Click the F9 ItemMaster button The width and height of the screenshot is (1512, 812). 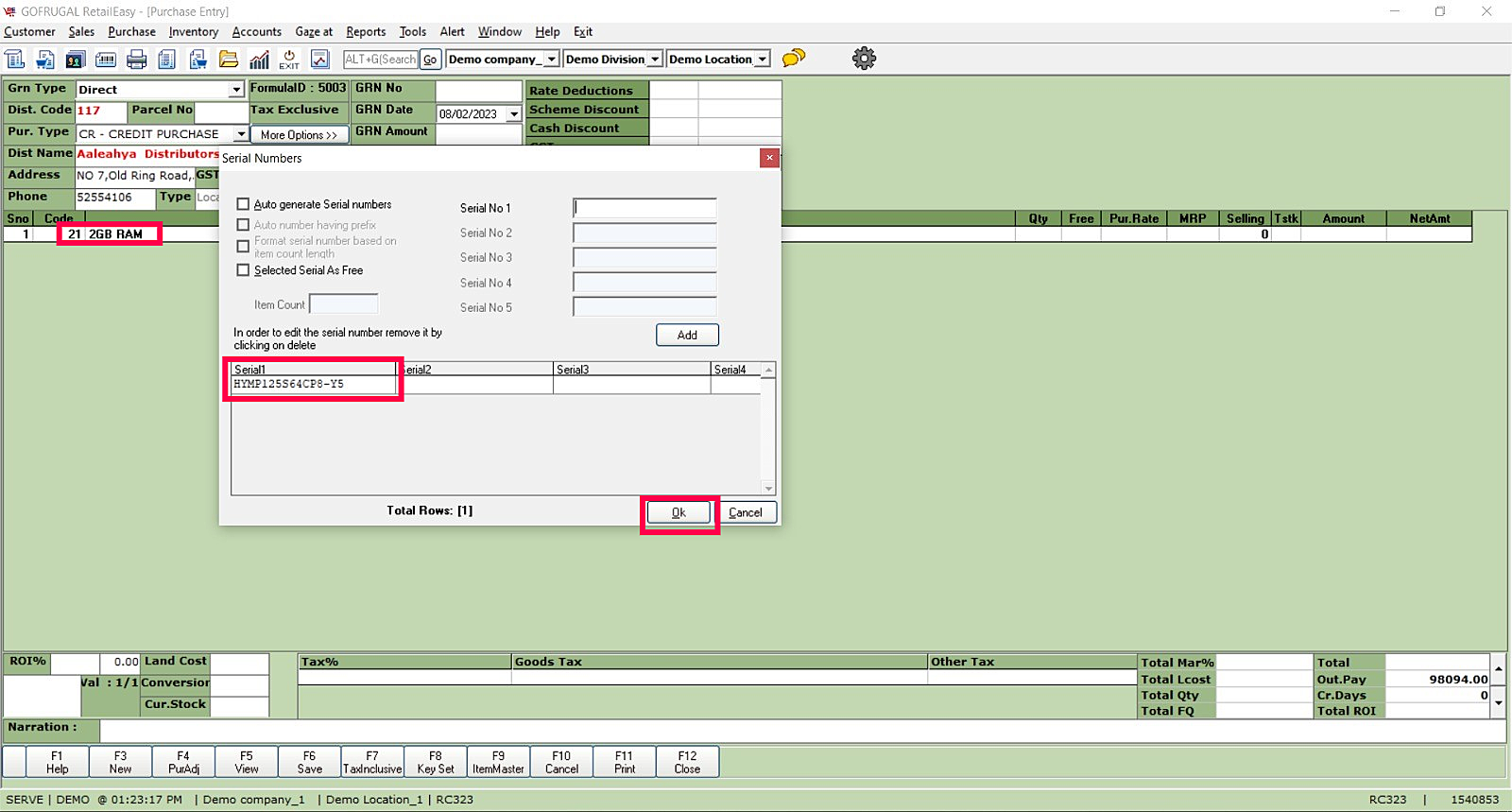tap(498, 762)
